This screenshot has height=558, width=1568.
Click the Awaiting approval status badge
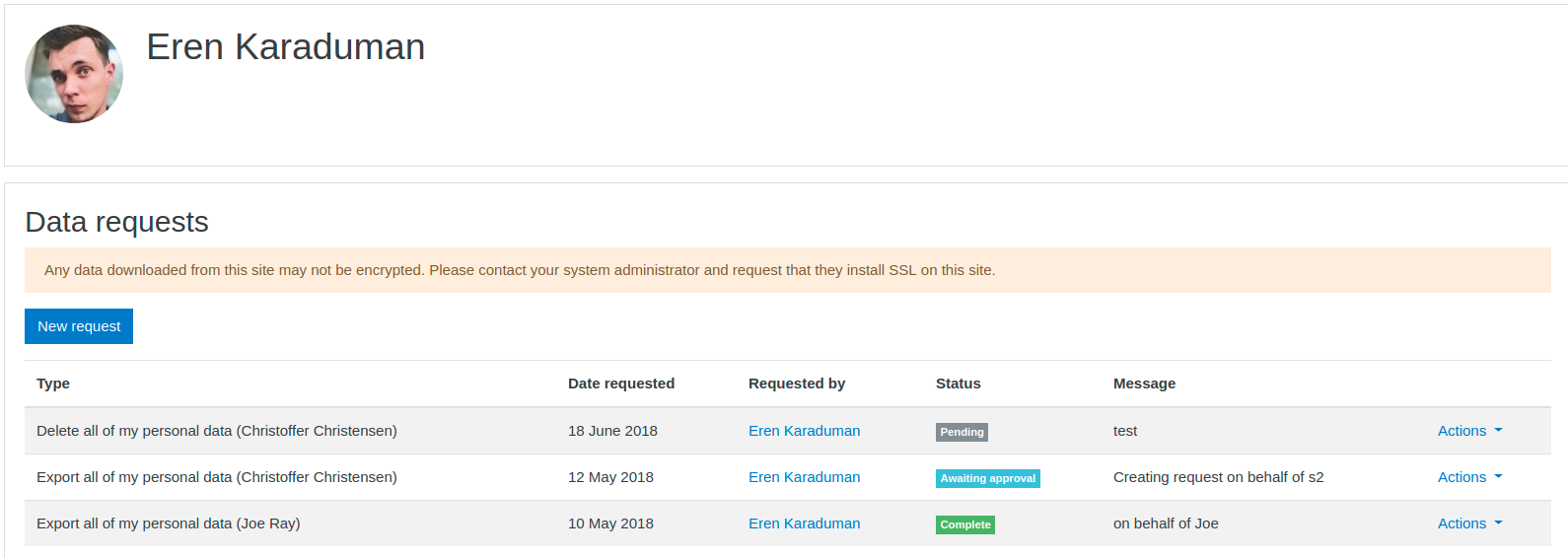click(988, 478)
